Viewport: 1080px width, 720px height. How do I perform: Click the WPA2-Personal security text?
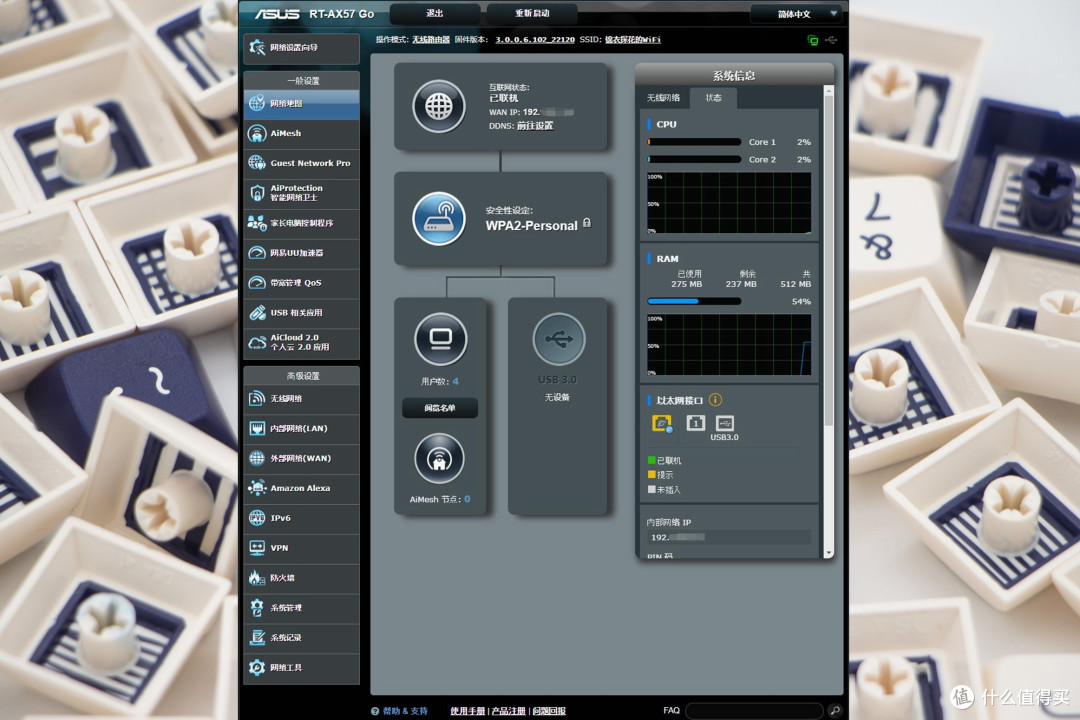(531, 226)
